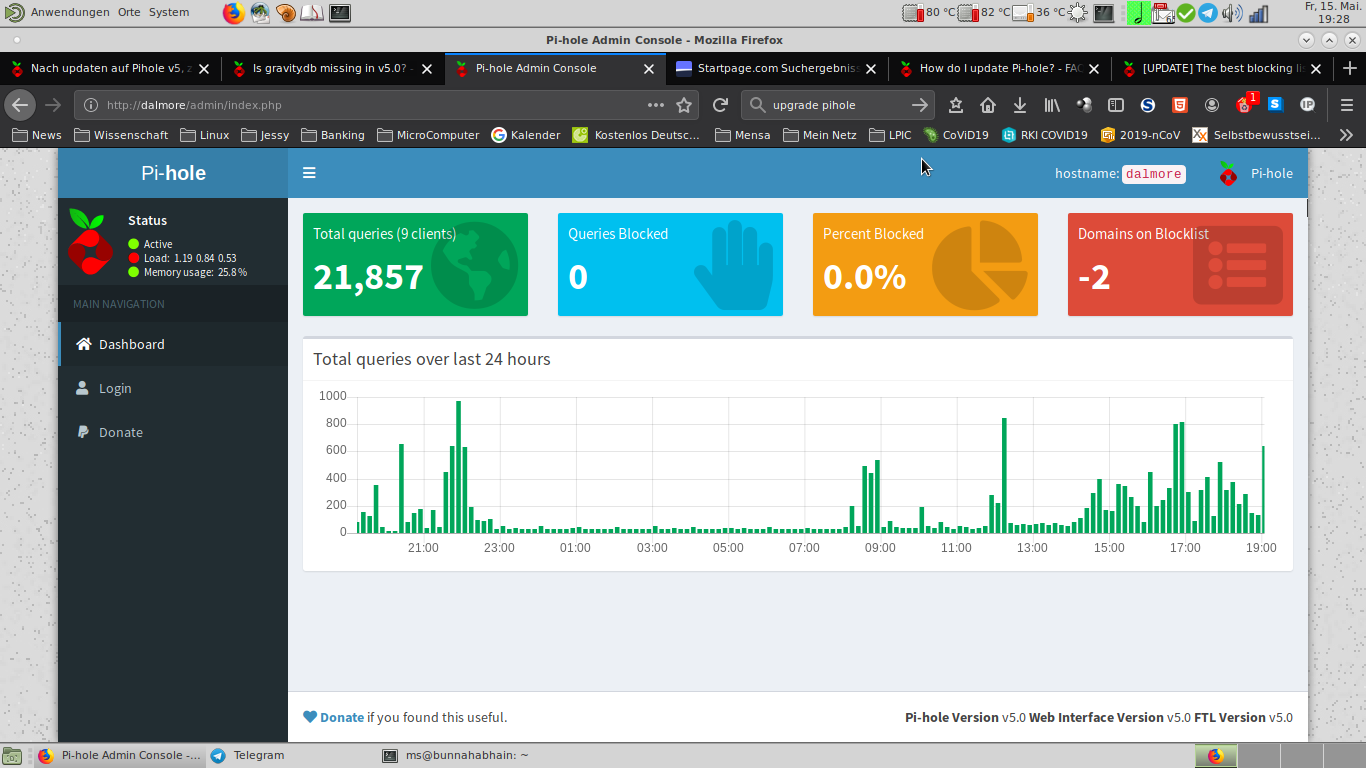Go back with Firefox back arrow
Viewport: 1366px width, 768px height.
(21, 105)
